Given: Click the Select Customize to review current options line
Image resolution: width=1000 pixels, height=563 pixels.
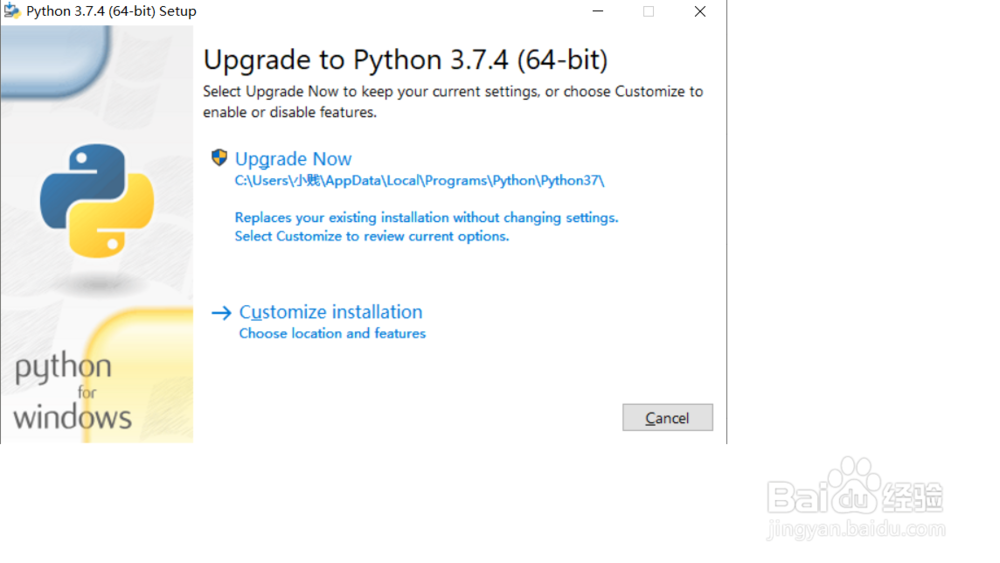Looking at the screenshot, I should [372, 236].
